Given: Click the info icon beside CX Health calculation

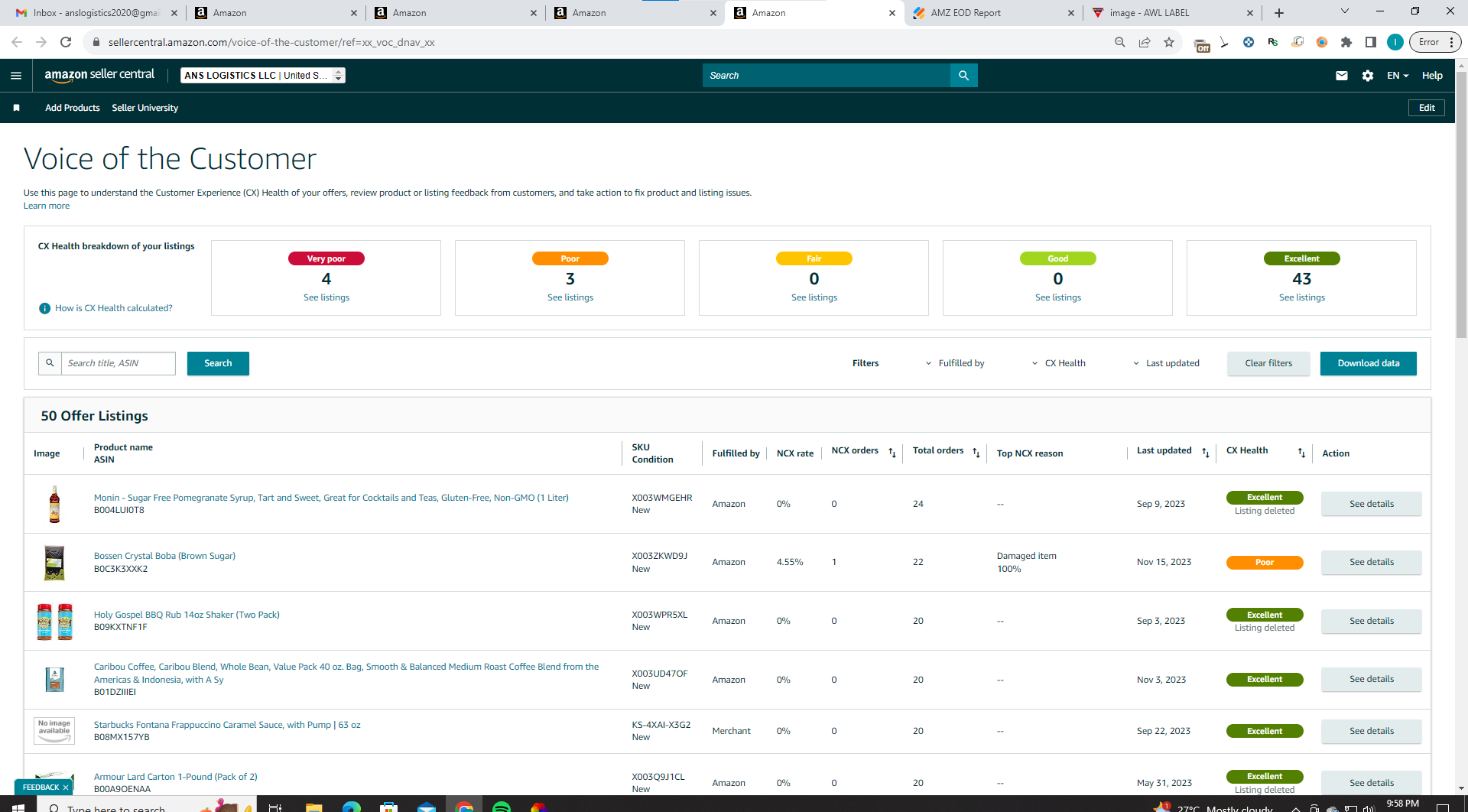Looking at the screenshot, I should pyautogui.click(x=44, y=308).
